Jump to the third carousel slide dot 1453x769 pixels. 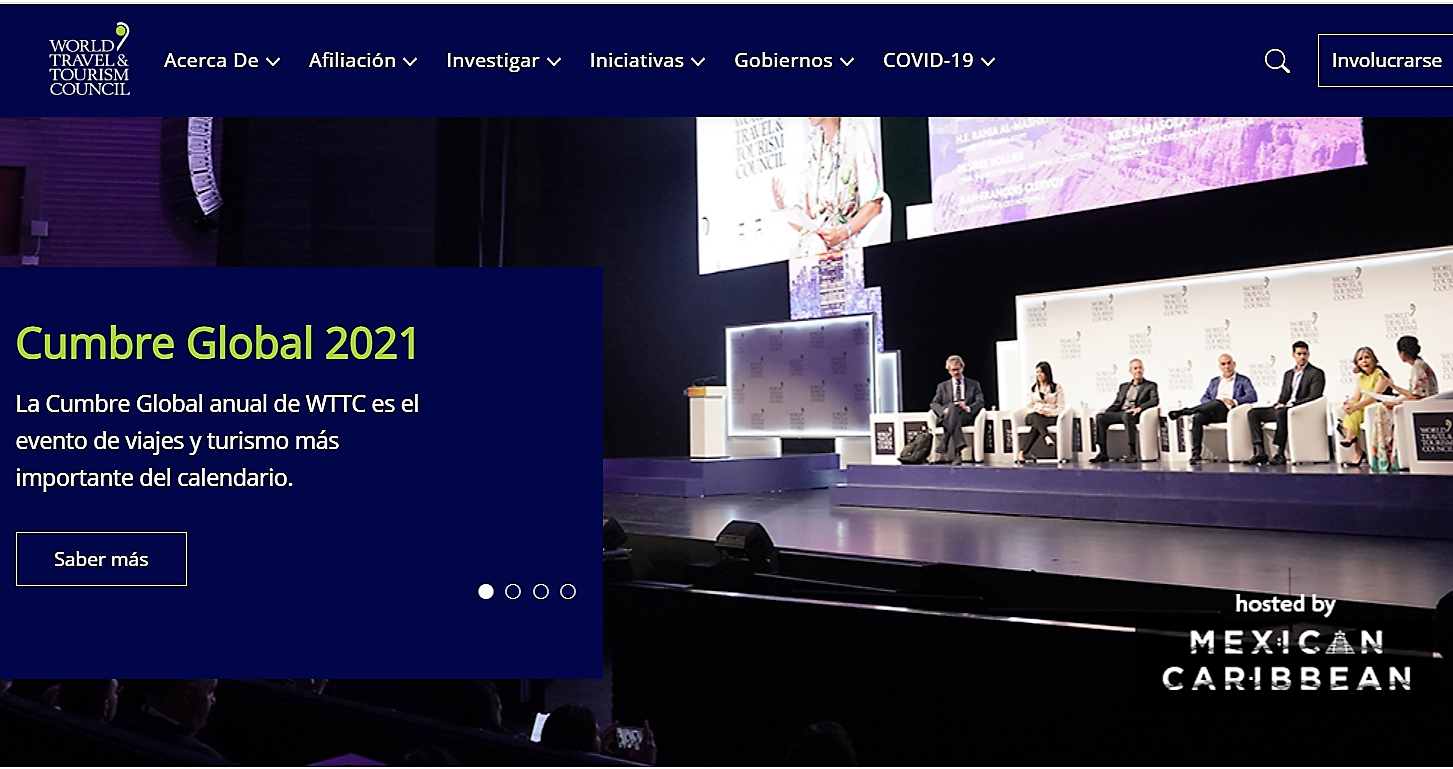(541, 591)
